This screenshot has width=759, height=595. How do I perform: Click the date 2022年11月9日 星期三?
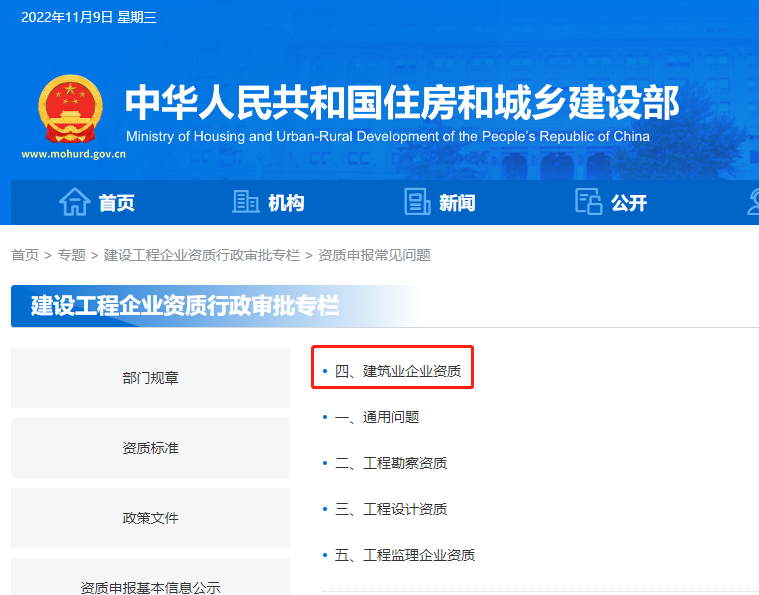tap(89, 17)
